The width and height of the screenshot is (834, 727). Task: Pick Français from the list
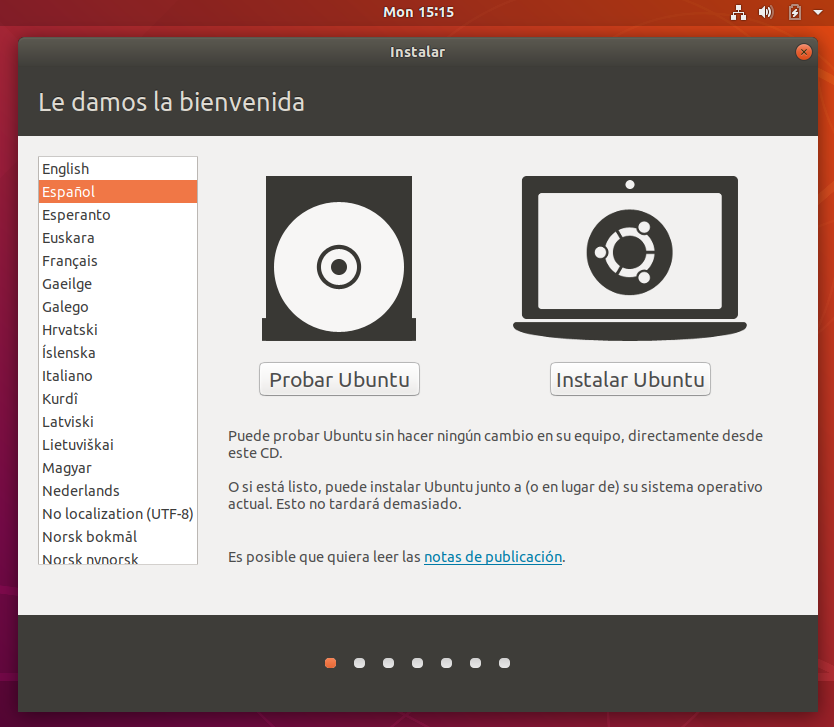pyautogui.click(x=118, y=261)
